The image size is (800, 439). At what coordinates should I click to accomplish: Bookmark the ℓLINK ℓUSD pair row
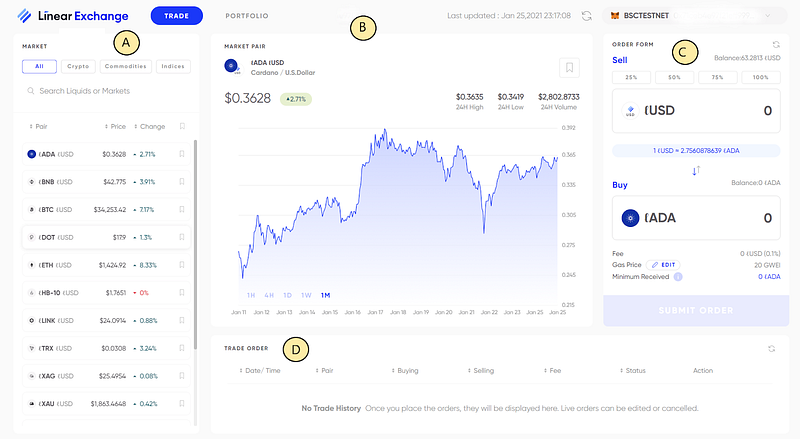coord(182,320)
